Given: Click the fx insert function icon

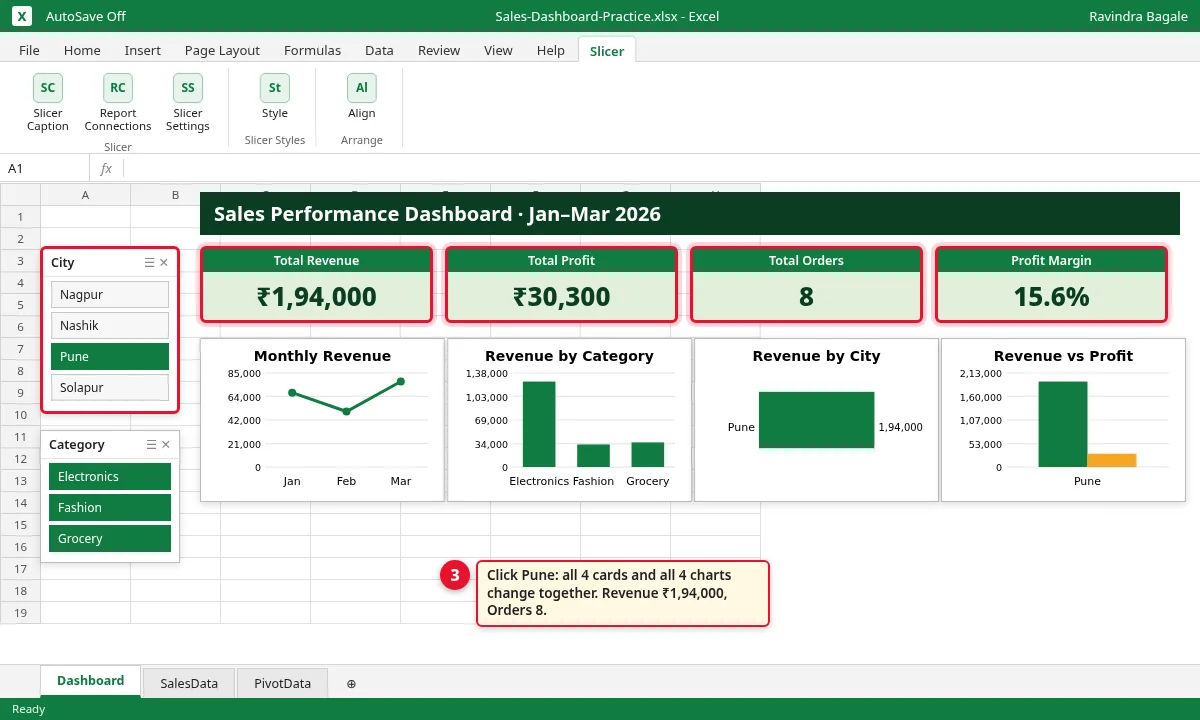Looking at the screenshot, I should [x=106, y=168].
